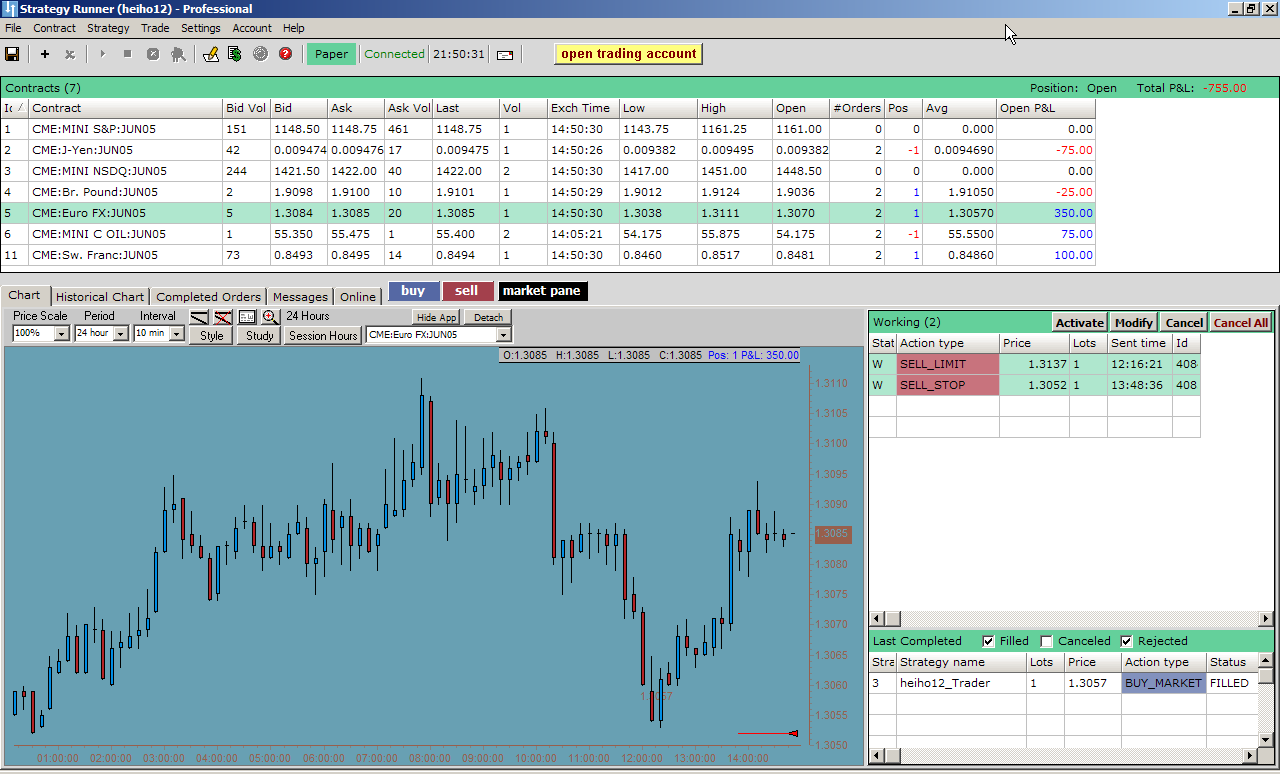The width and height of the screenshot is (1280, 774).
Task: Click the chart Style button
Action: click(x=212, y=336)
